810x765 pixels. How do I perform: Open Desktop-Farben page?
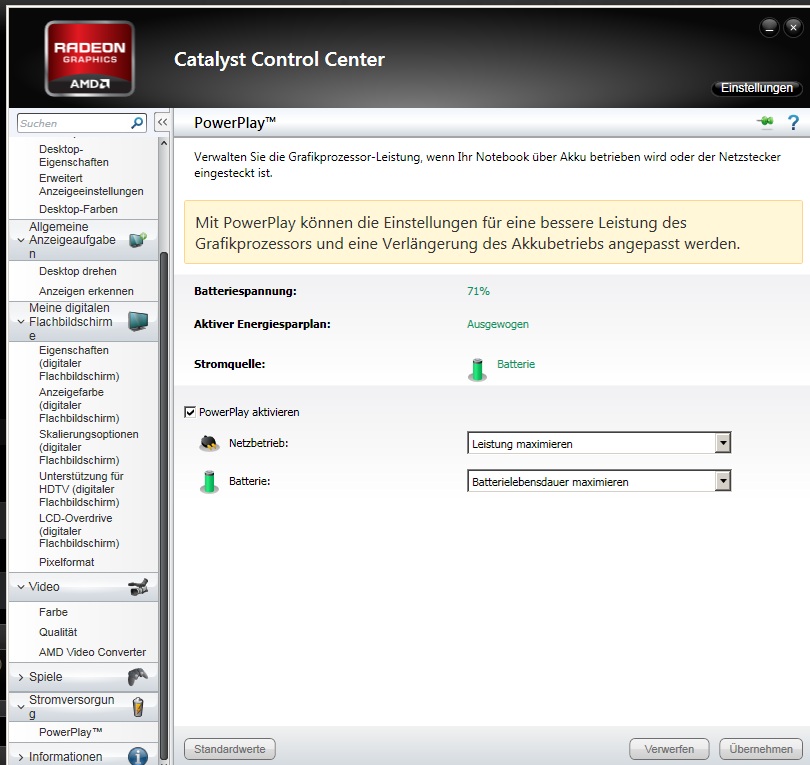pos(79,209)
